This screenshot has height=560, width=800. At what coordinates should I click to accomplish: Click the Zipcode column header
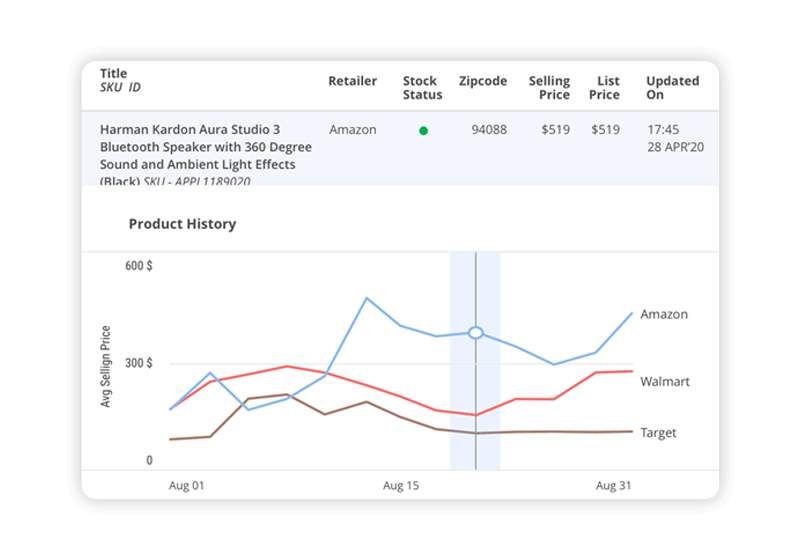tap(483, 81)
